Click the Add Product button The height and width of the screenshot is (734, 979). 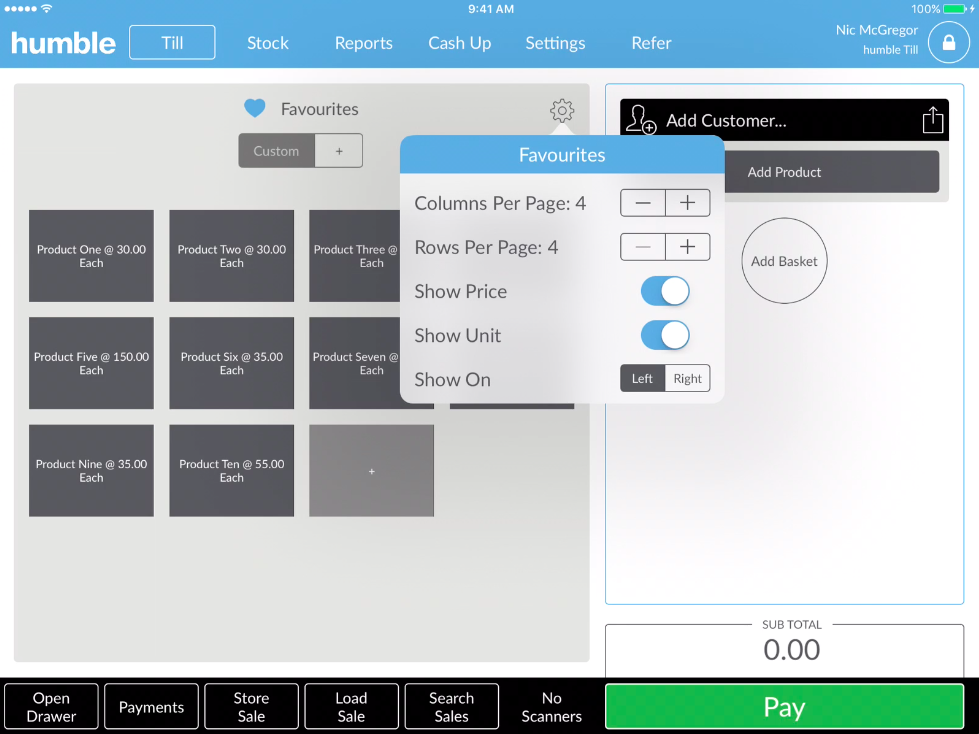click(831, 172)
